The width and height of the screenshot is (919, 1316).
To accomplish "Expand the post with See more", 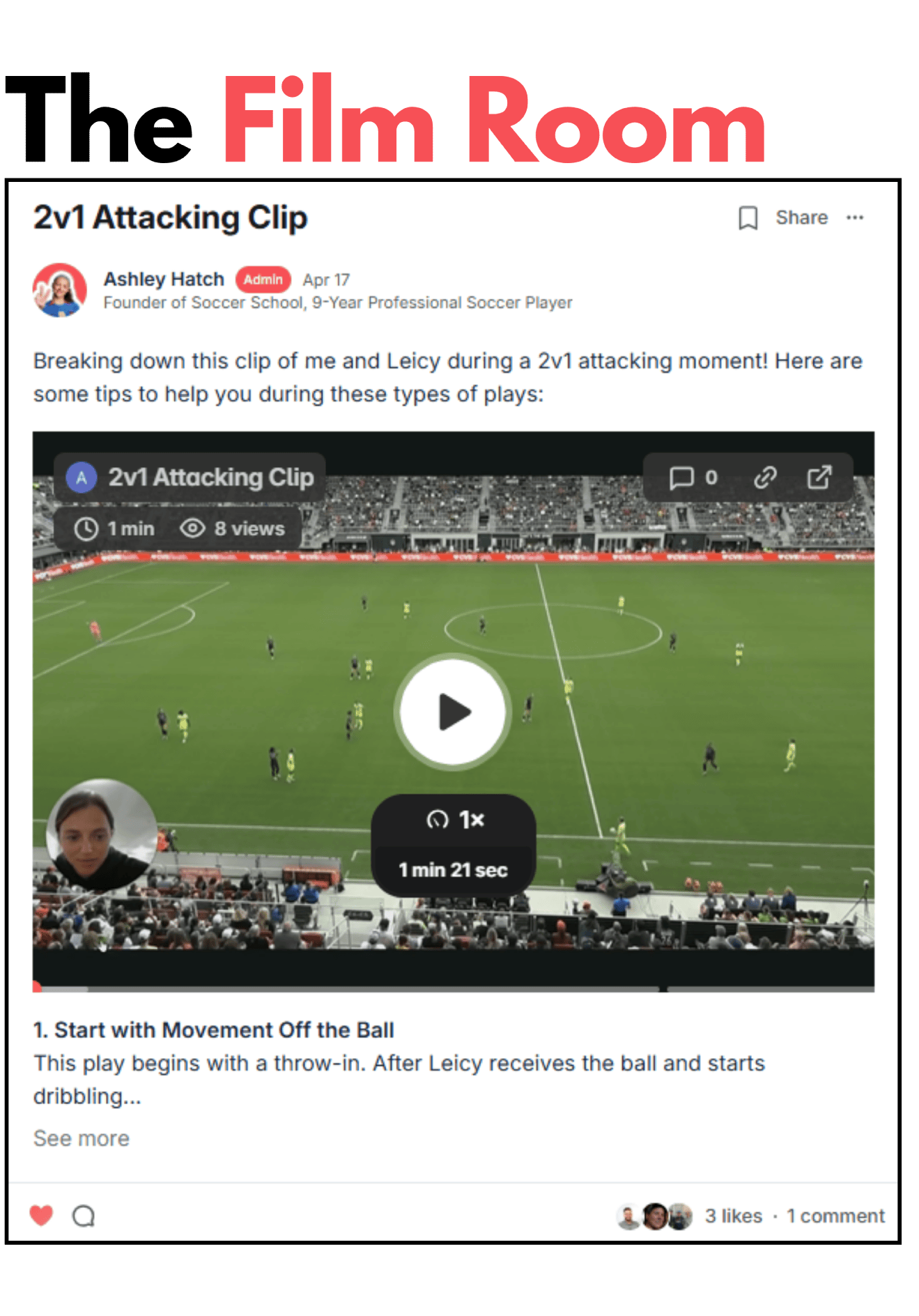I will [82, 1138].
